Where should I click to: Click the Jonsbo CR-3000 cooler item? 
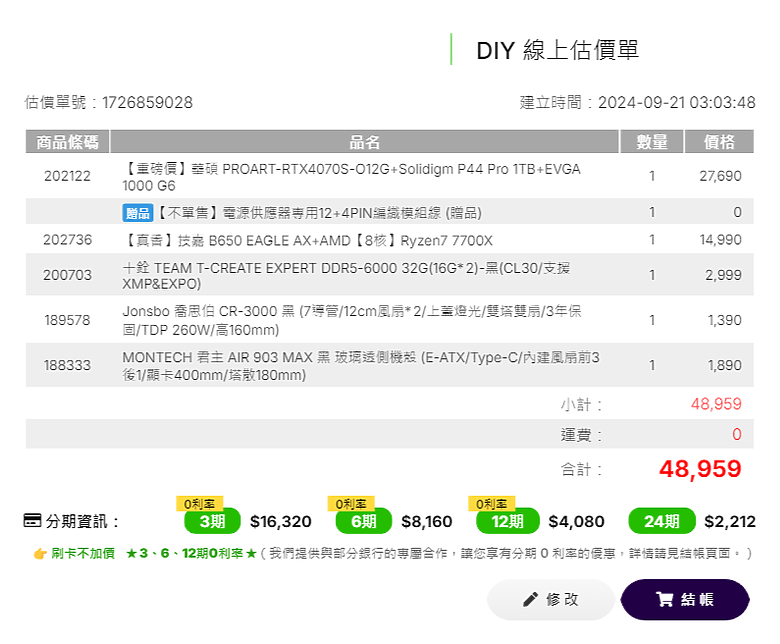pyautogui.click(x=352, y=320)
